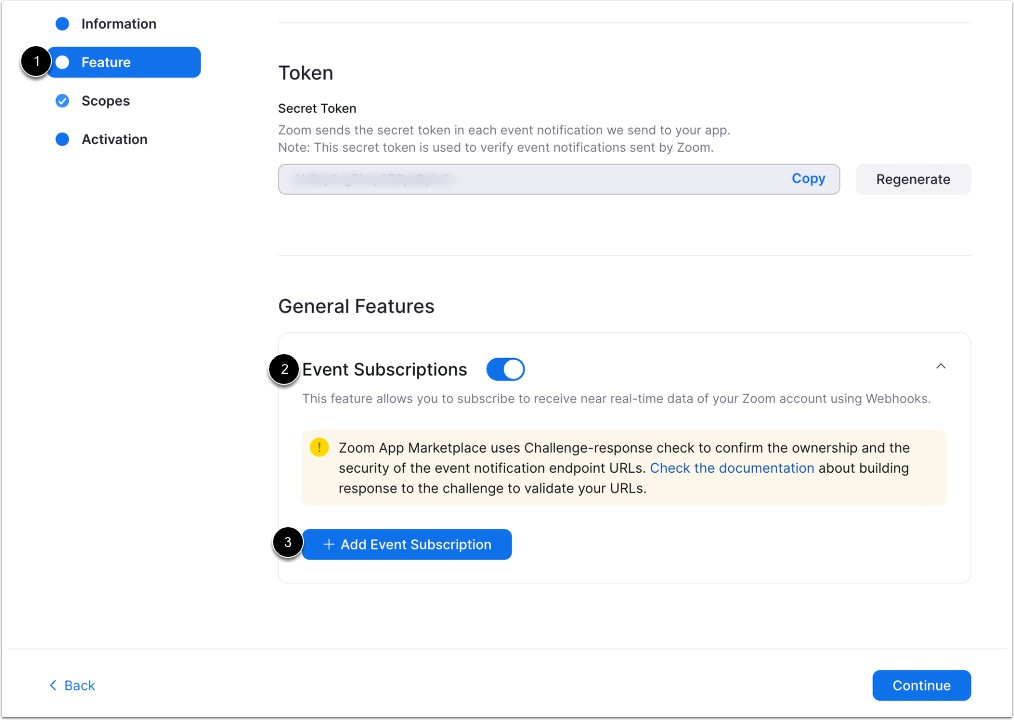Turn the Event Subscriptions switch back on
Screen dimensions: 1014x720
click(x=505, y=369)
